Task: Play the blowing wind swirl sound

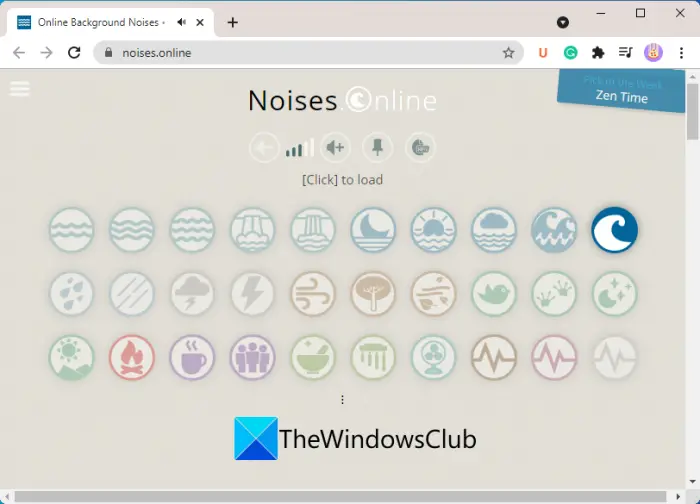Action: pos(313,294)
